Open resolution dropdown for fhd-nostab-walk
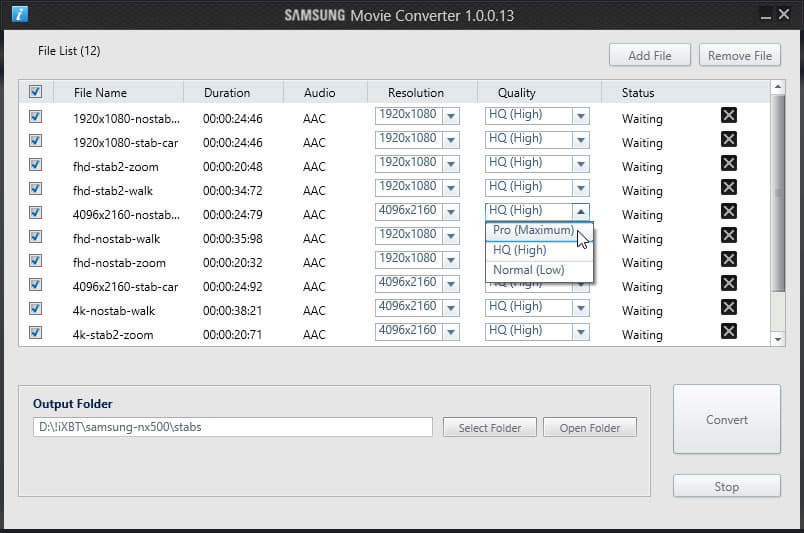 point(451,236)
